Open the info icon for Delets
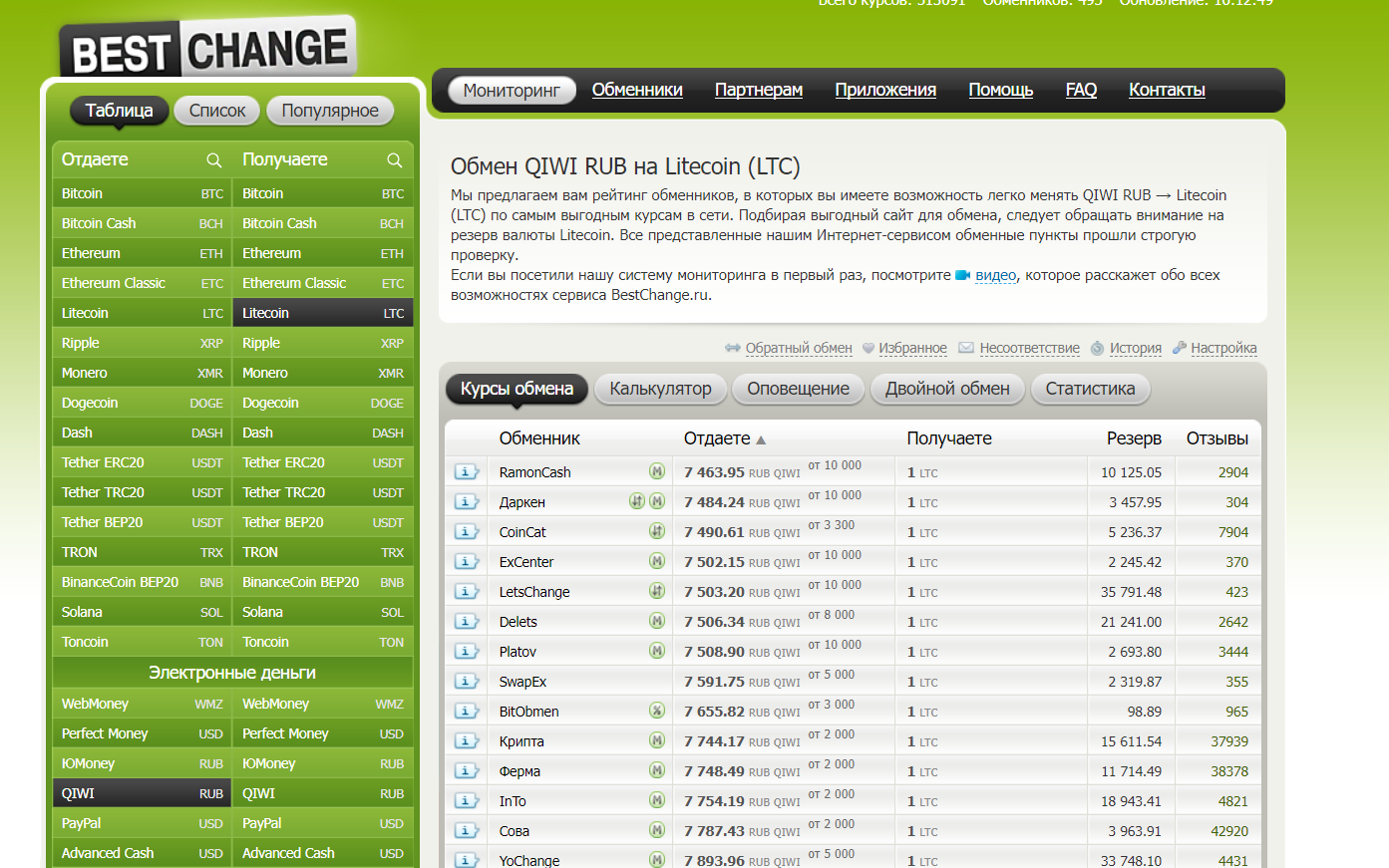1389x868 pixels. [x=467, y=622]
